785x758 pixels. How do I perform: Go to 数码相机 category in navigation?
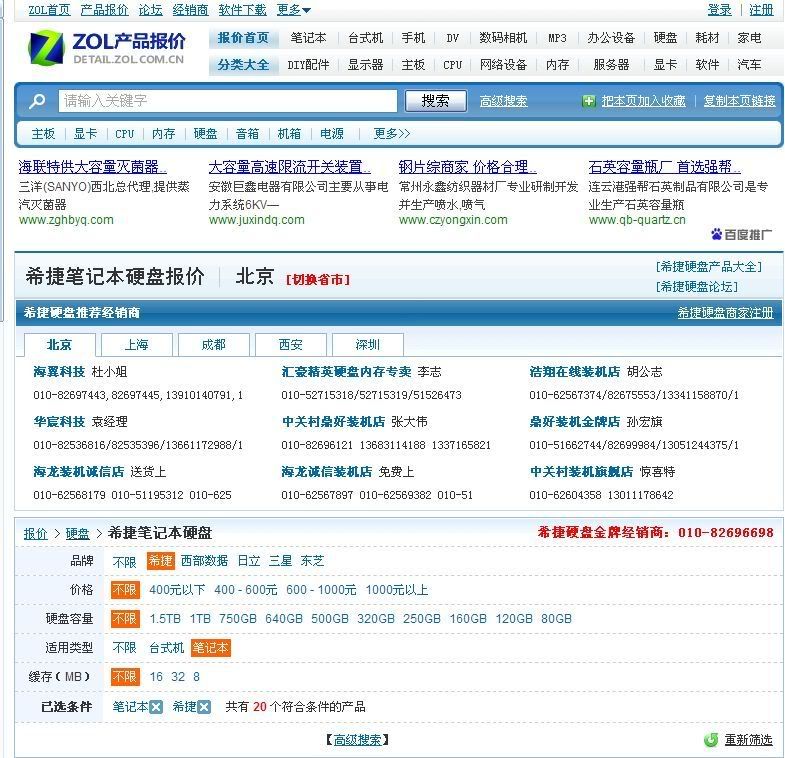tap(503, 38)
